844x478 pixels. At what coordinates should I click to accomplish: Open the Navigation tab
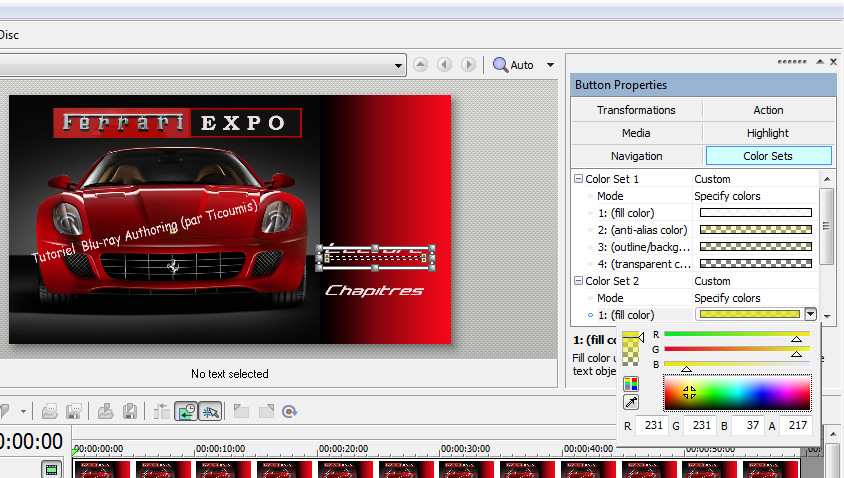[636, 156]
